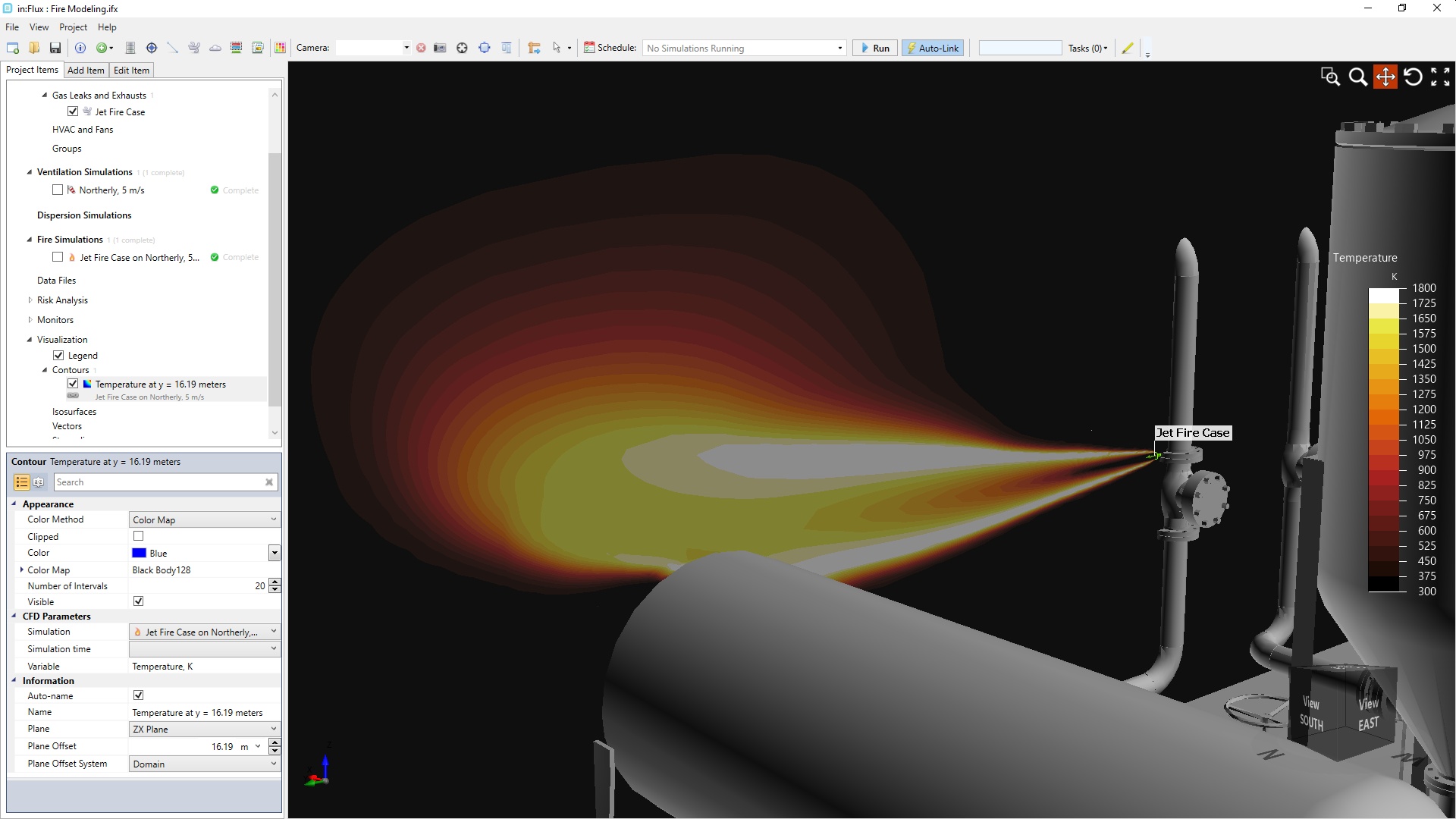Open the Blue color dropdown arrow
This screenshot has width=1456, height=819.
pyautogui.click(x=275, y=553)
